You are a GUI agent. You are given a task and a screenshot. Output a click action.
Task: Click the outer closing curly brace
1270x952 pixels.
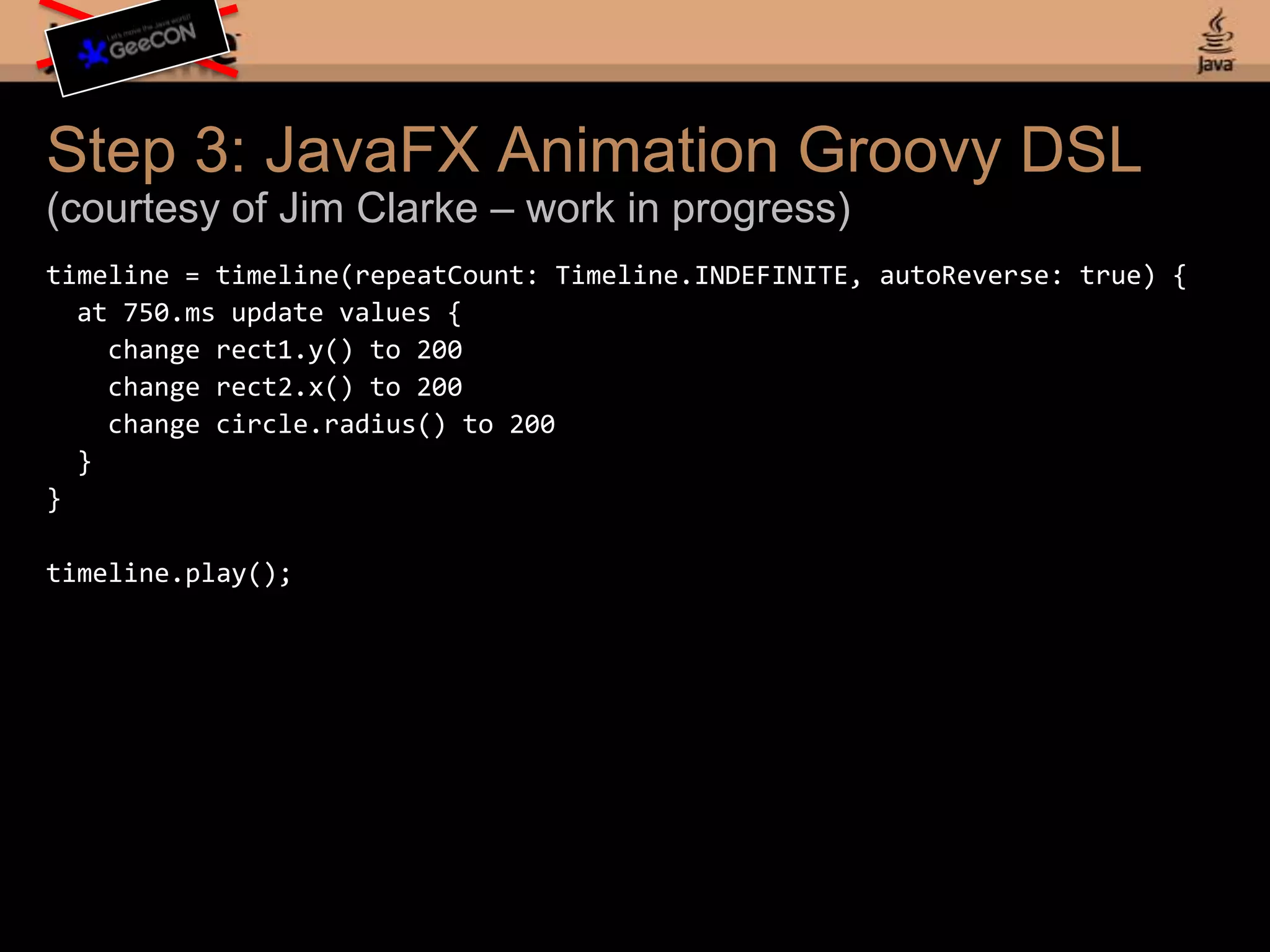pyautogui.click(x=54, y=500)
